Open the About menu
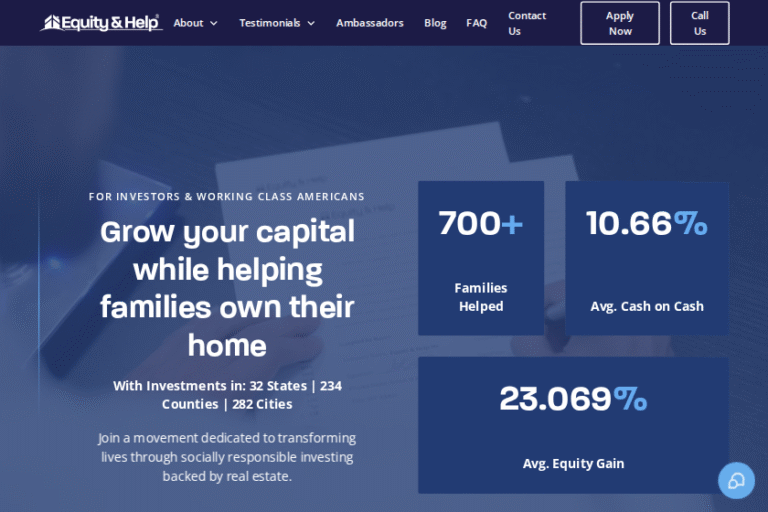Image resolution: width=768 pixels, height=512 pixels. [x=188, y=23]
